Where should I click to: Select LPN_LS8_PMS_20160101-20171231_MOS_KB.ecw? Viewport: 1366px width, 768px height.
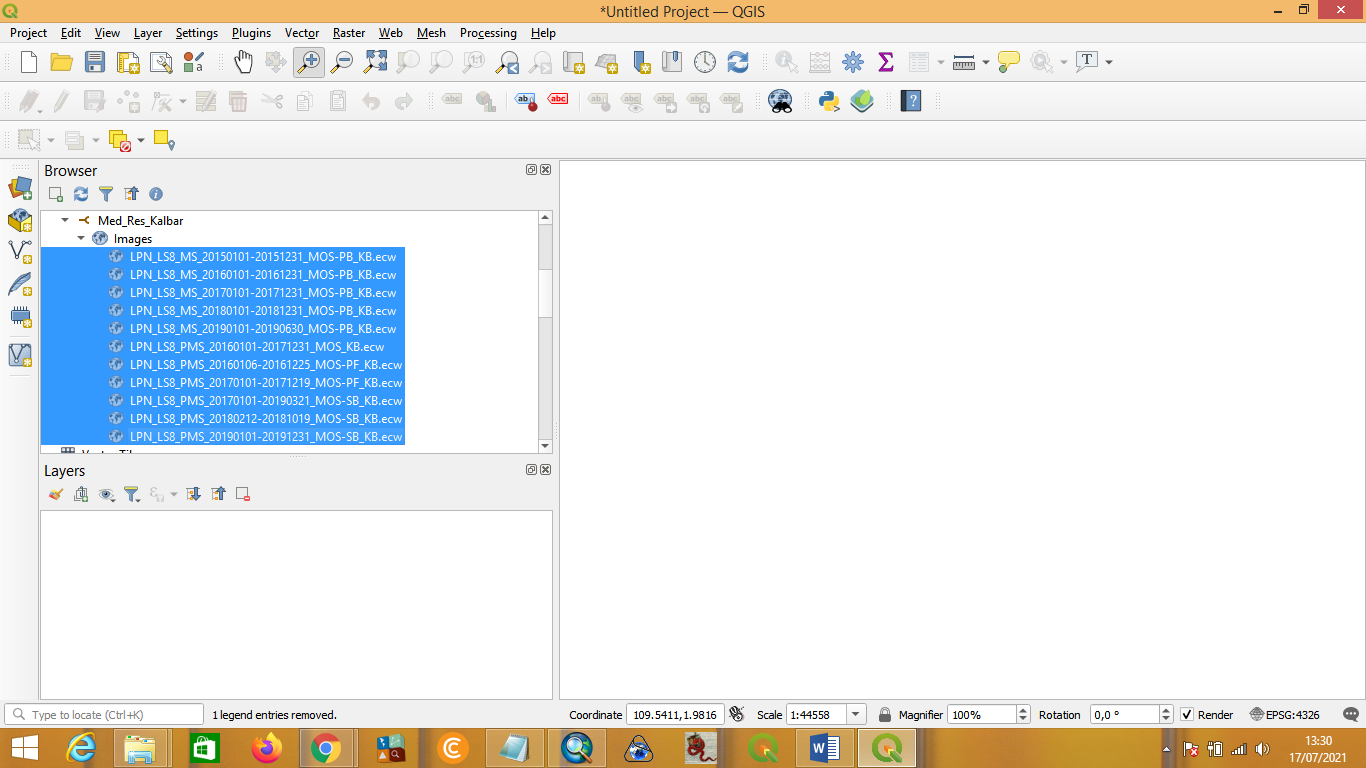(257, 346)
